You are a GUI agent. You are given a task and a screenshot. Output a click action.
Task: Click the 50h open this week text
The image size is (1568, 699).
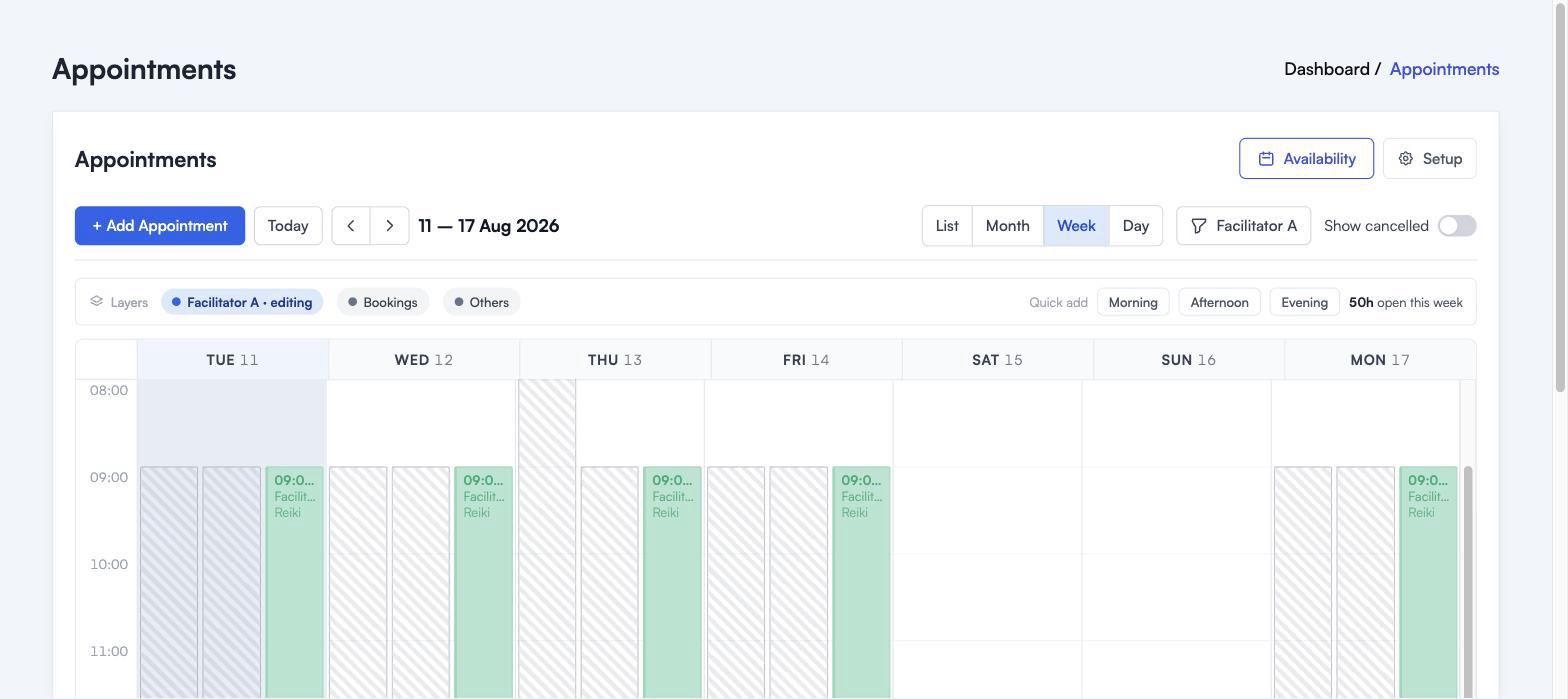1406,302
